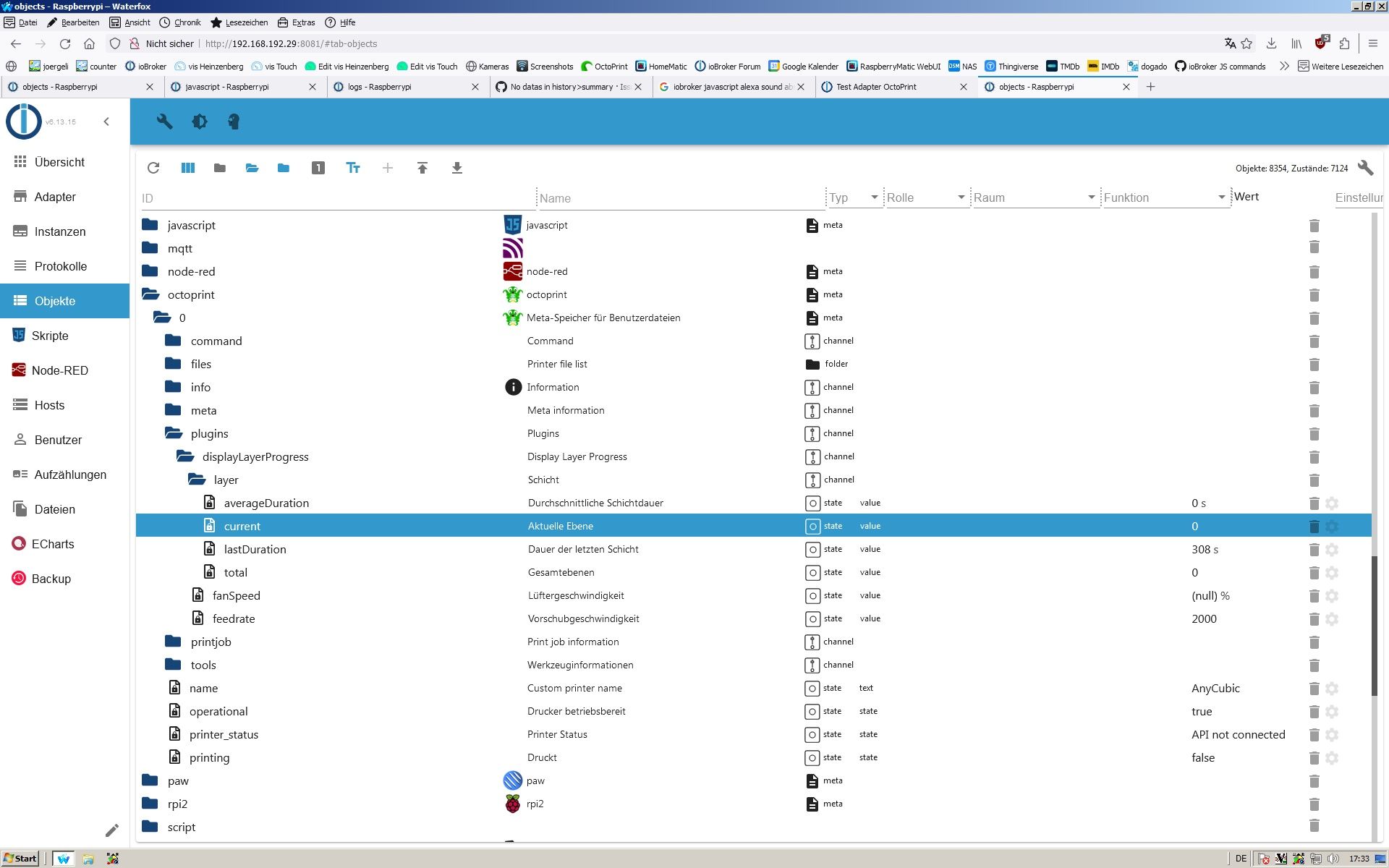This screenshot has height=868, width=1389.
Task: Enable expert mode head icon
Action: [x=234, y=122]
